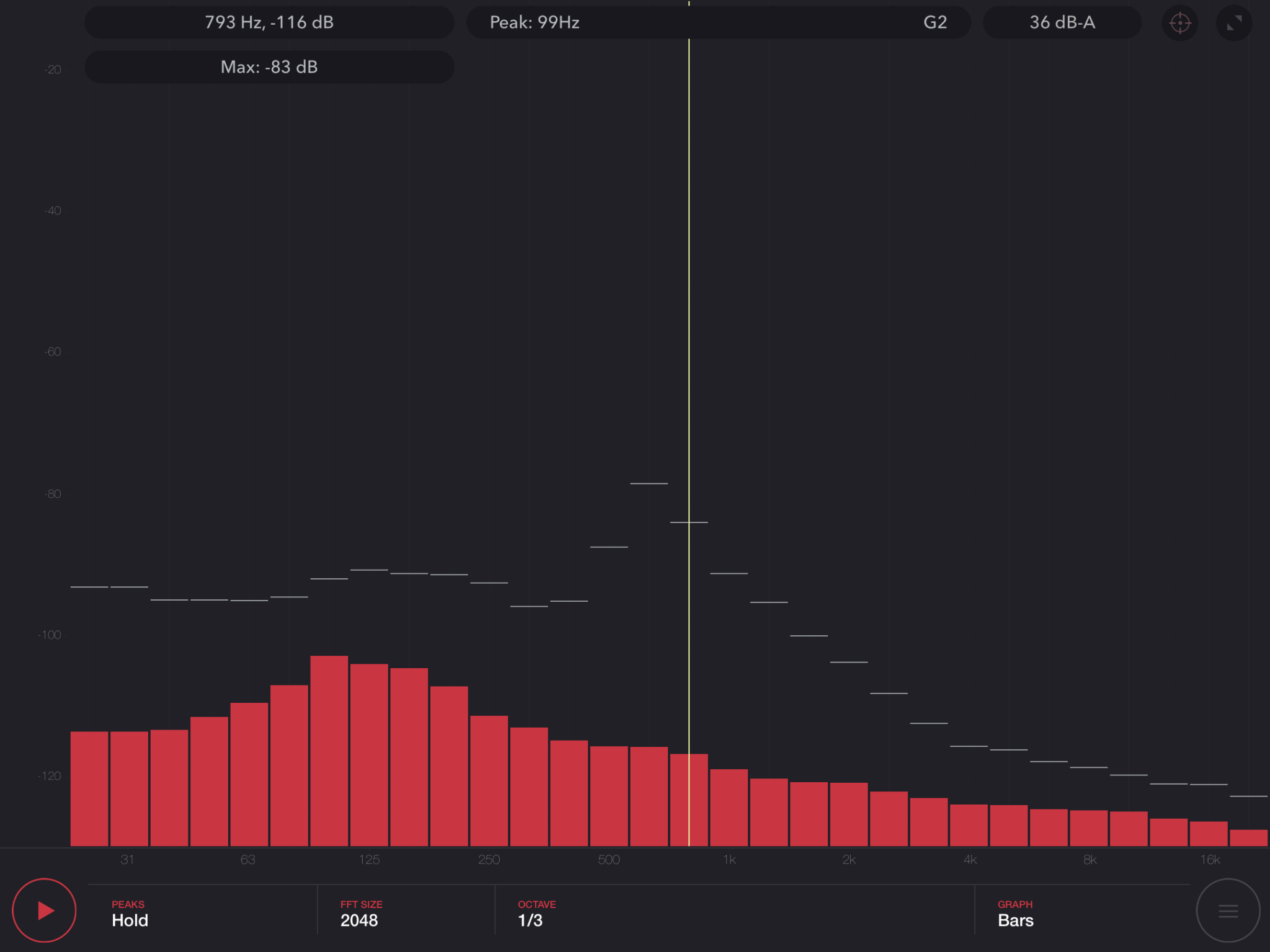Click the 31 frequency axis label
The width and height of the screenshot is (1270, 952).
(127, 860)
